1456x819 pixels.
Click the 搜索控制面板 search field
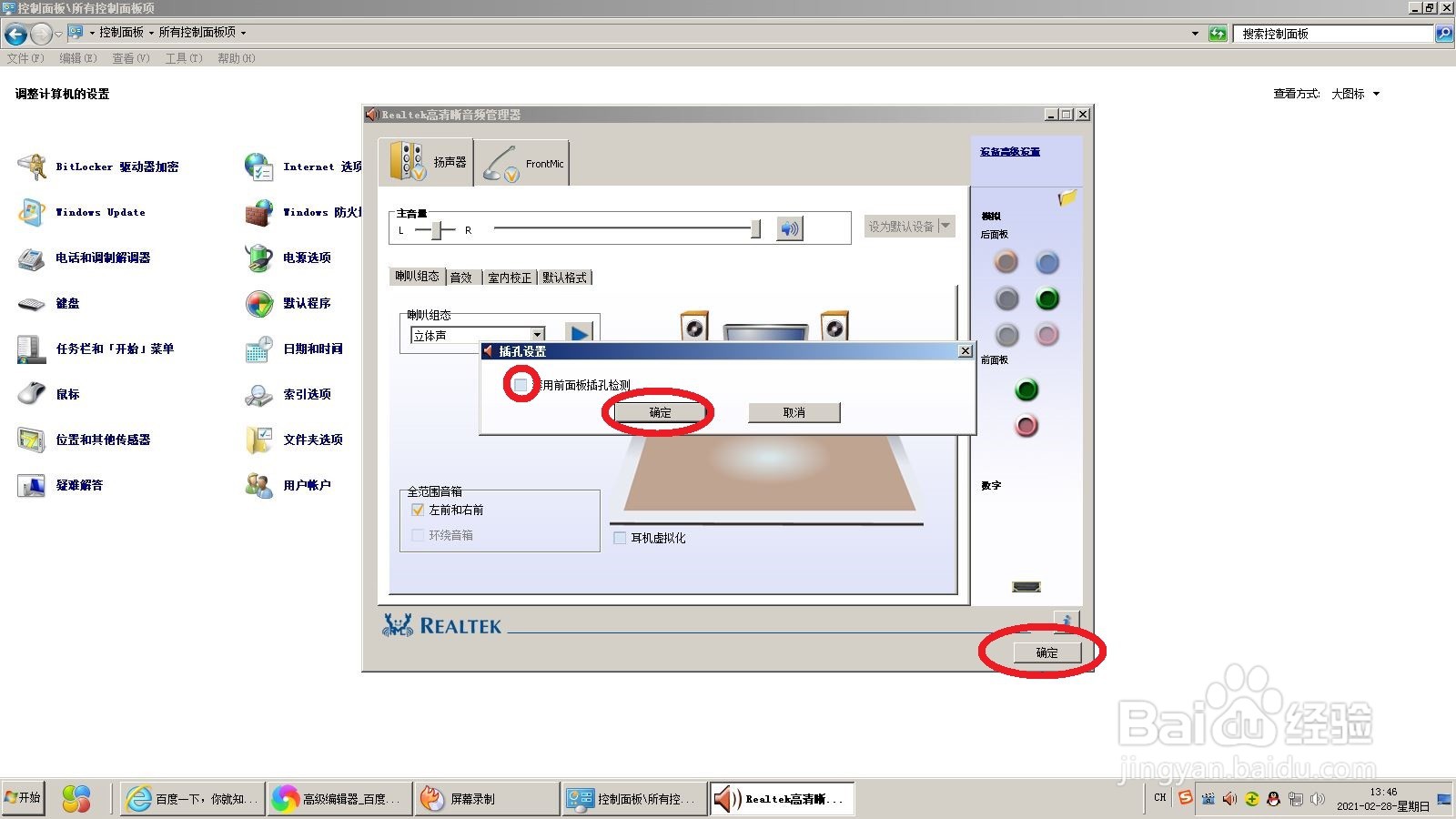click(x=1334, y=34)
